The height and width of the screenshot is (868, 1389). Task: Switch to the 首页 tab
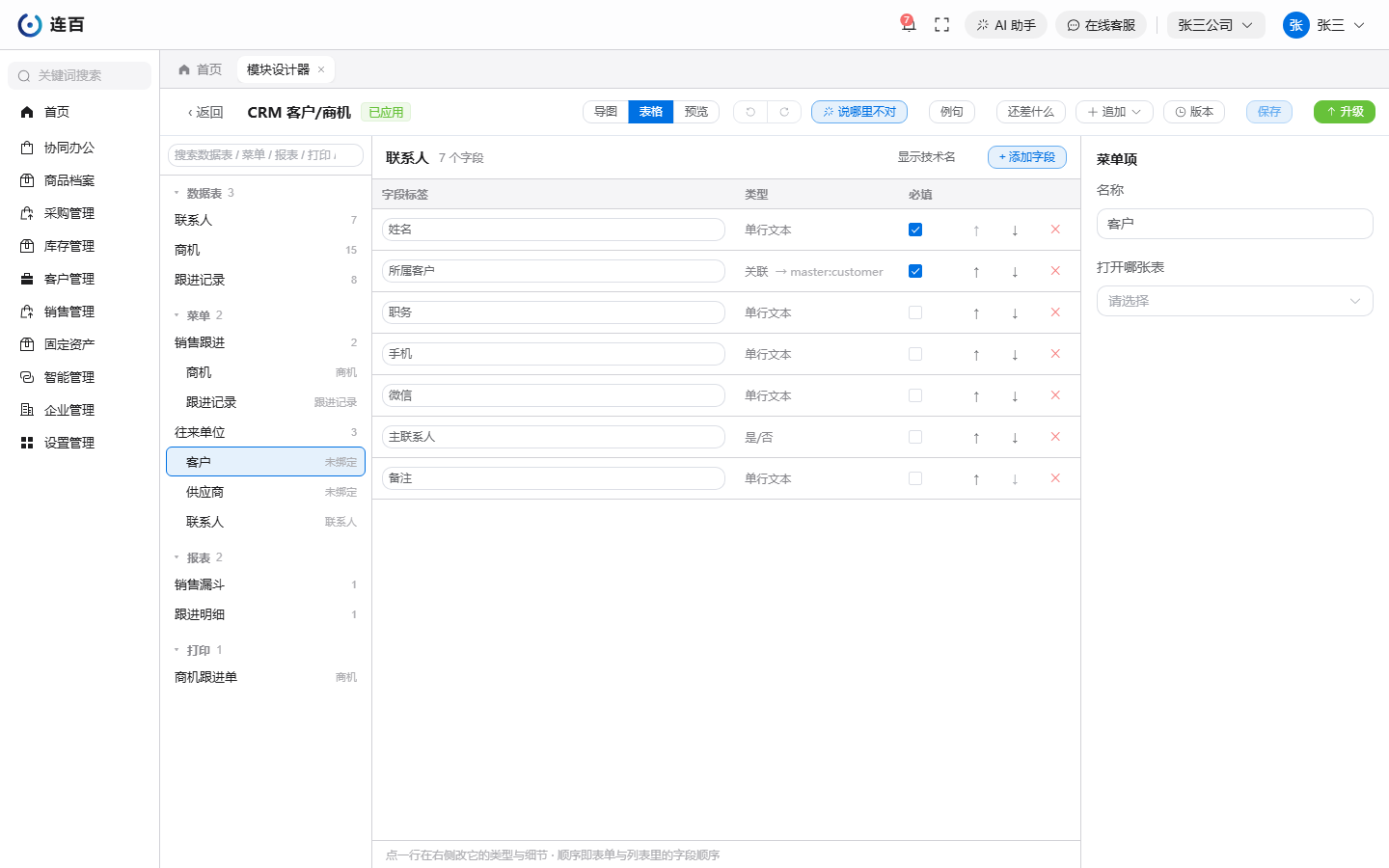tap(201, 69)
